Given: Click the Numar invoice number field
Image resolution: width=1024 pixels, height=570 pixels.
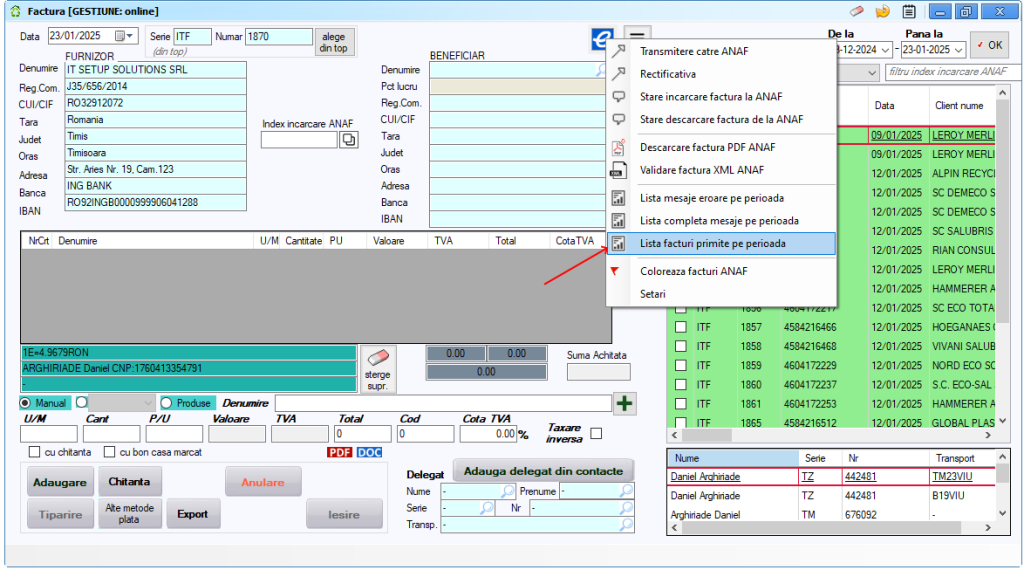Looking at the screenshot, I should [279, 37].
